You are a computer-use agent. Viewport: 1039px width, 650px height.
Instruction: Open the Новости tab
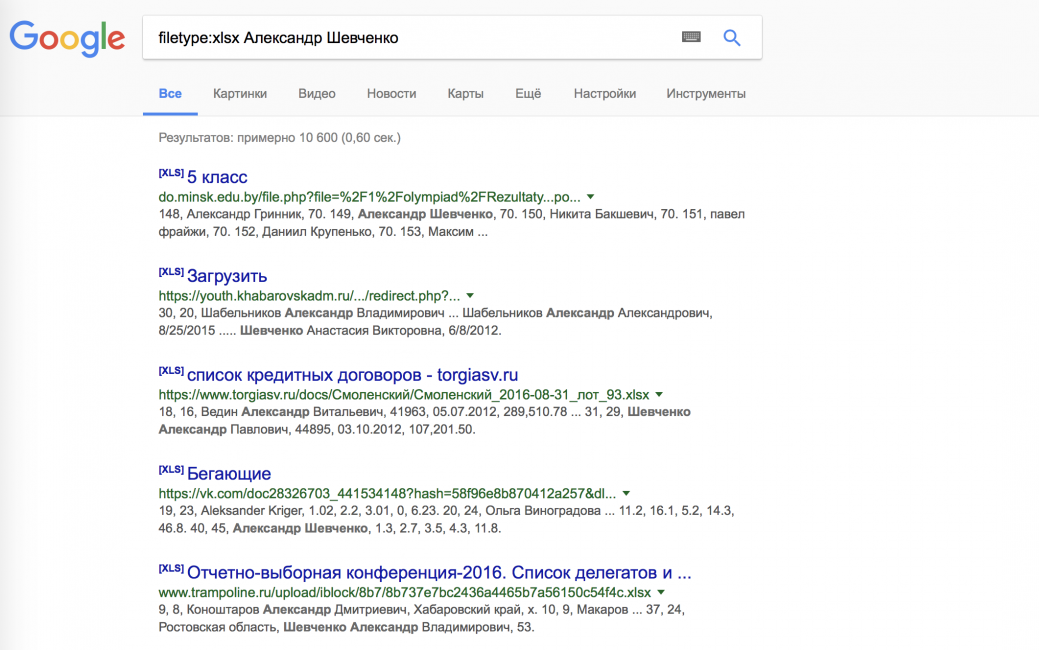tap(391, 94)
